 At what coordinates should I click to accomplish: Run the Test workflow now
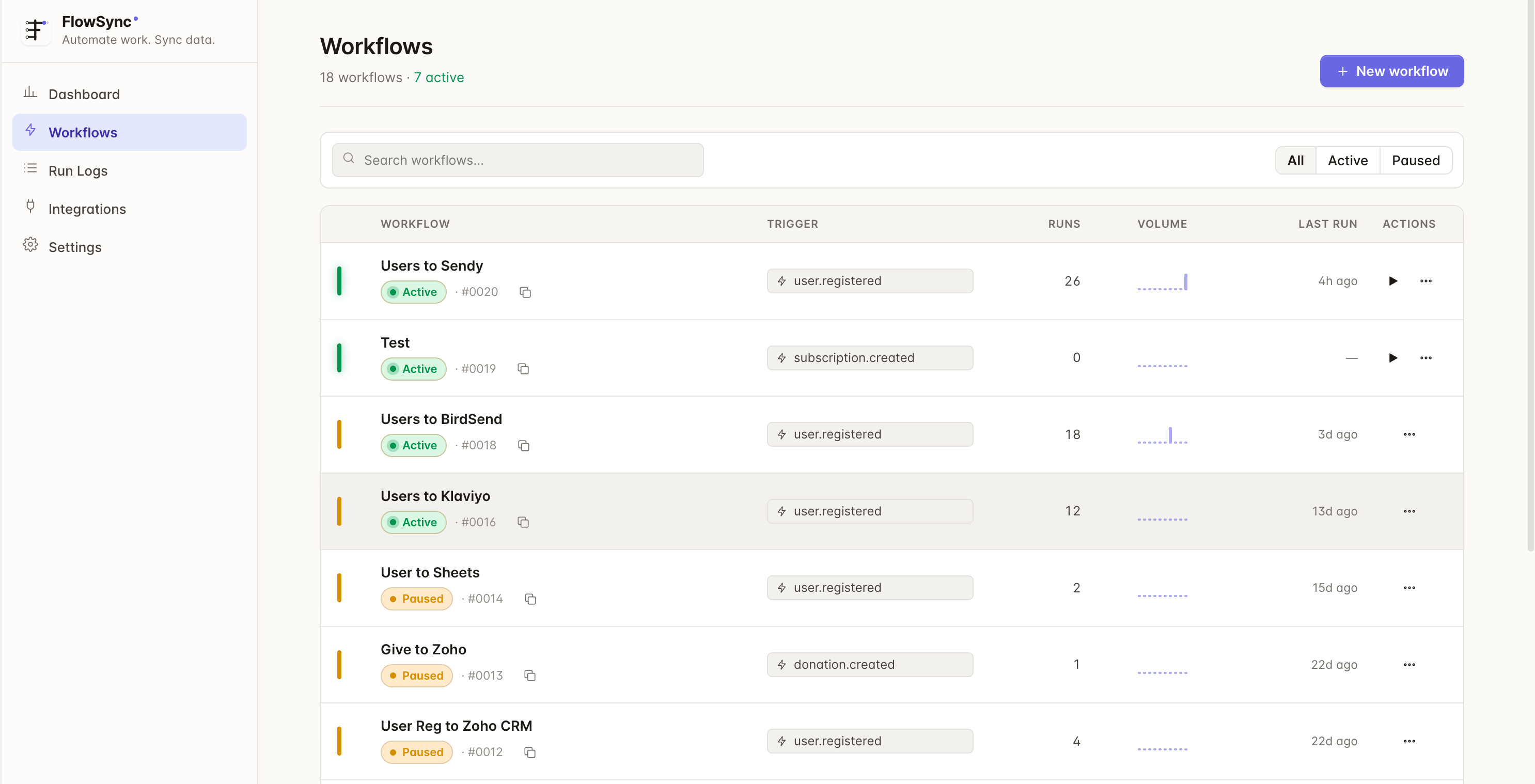coord(1392,357)
